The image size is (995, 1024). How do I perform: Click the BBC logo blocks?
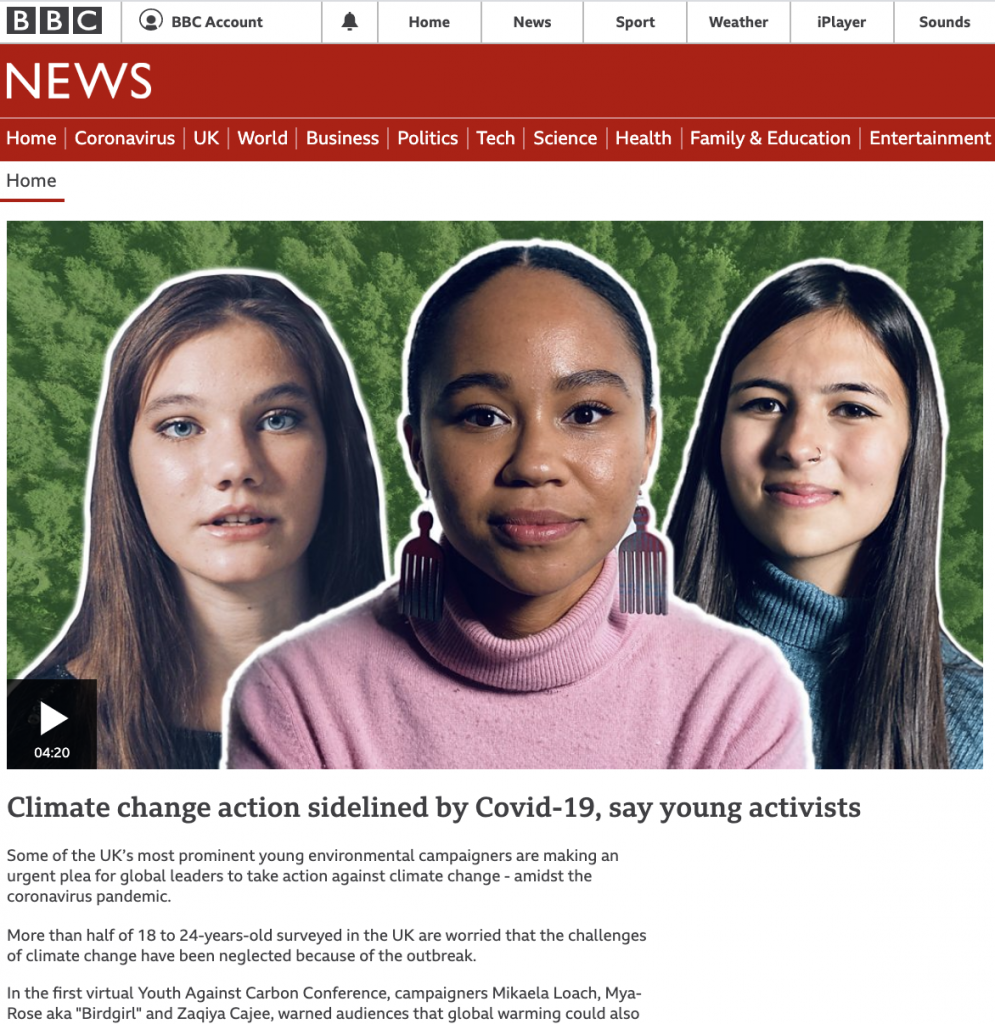(54, 21)
